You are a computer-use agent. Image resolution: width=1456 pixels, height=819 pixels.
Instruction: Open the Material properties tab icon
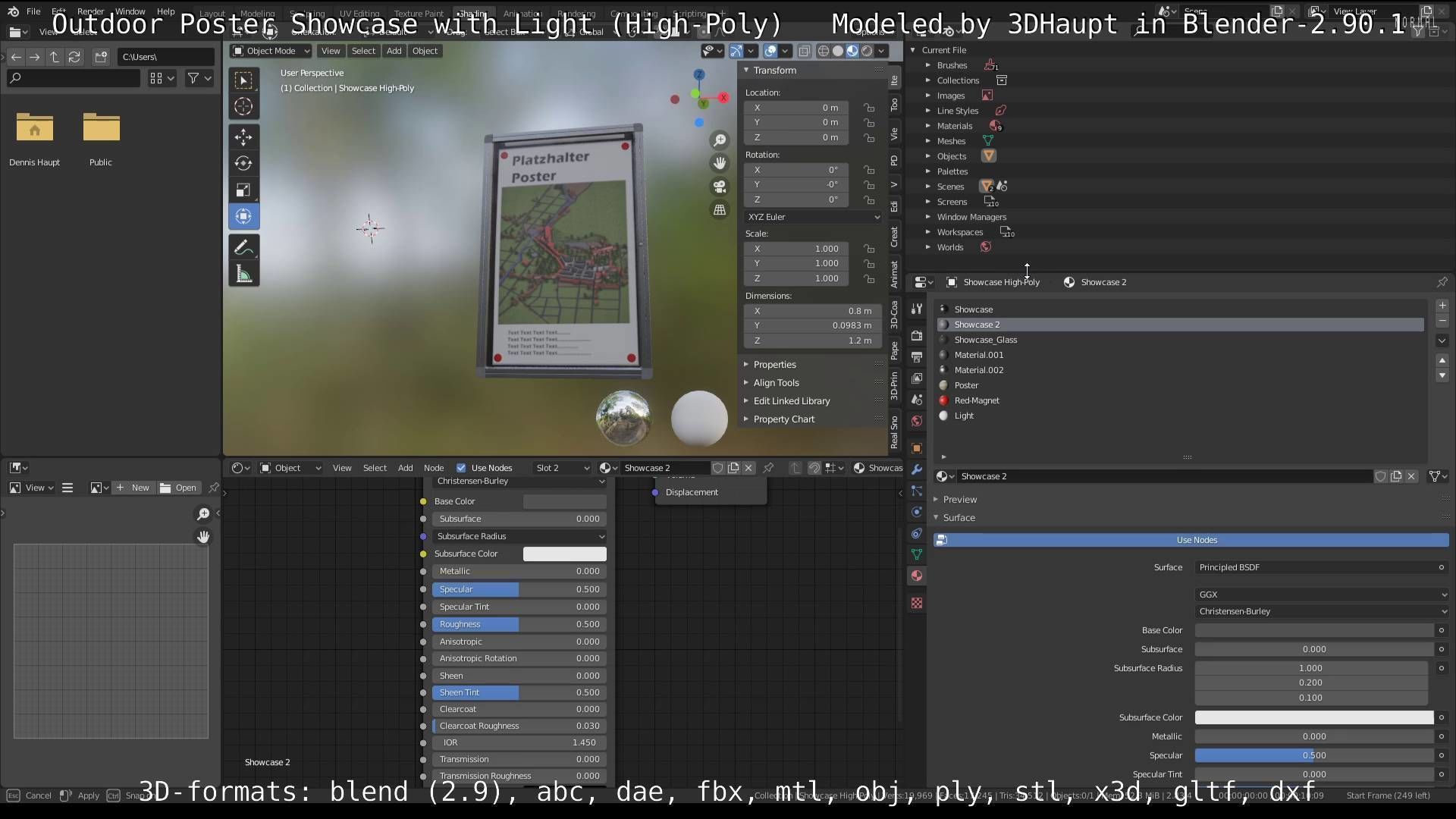(917, 576)
